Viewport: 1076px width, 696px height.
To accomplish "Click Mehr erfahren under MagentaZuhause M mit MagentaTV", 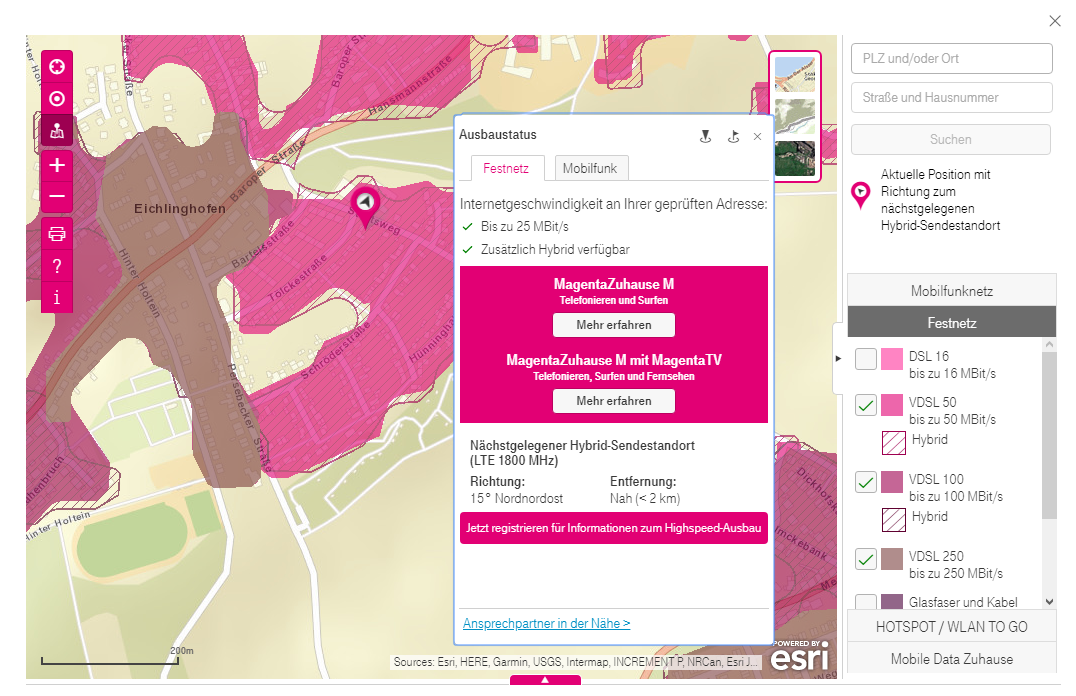I will tap(614, 401).
